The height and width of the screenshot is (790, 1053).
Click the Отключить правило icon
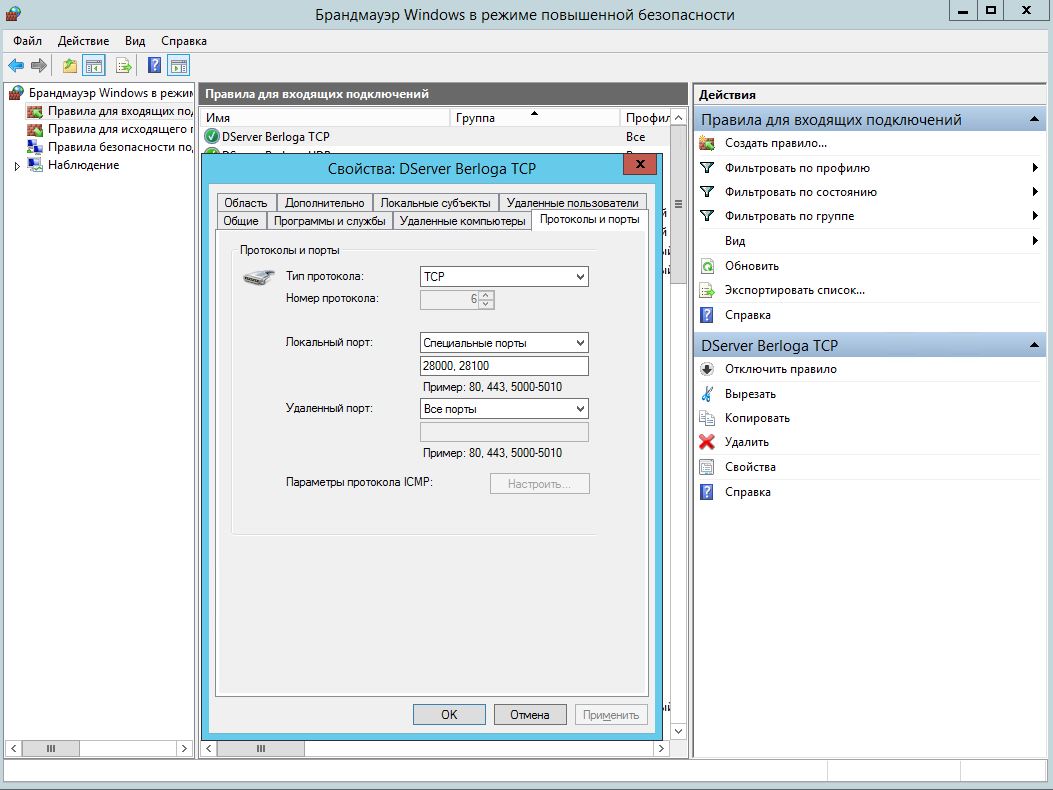pos(706,369)
